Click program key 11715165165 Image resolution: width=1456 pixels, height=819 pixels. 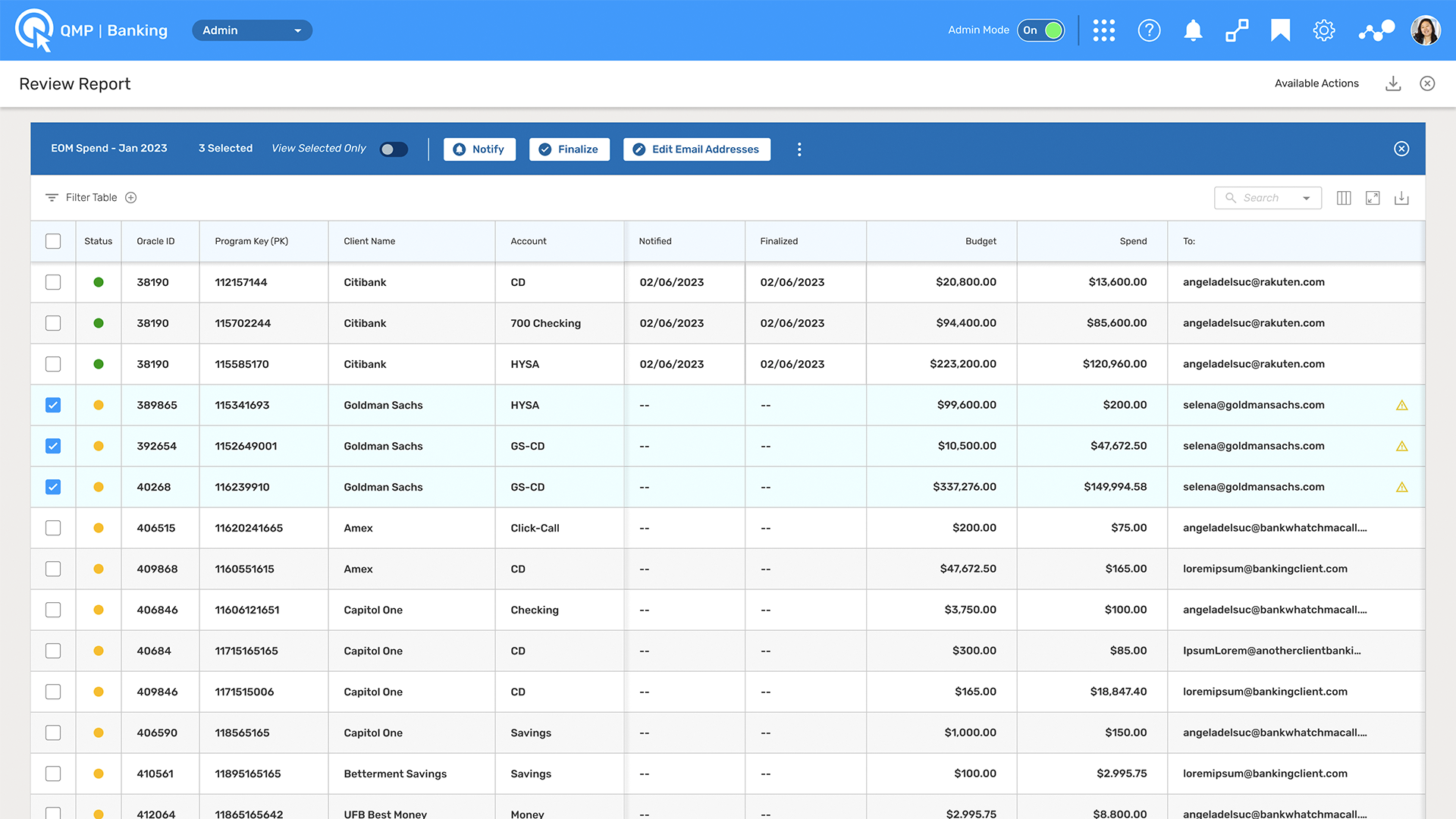click(x=246, y=651)
